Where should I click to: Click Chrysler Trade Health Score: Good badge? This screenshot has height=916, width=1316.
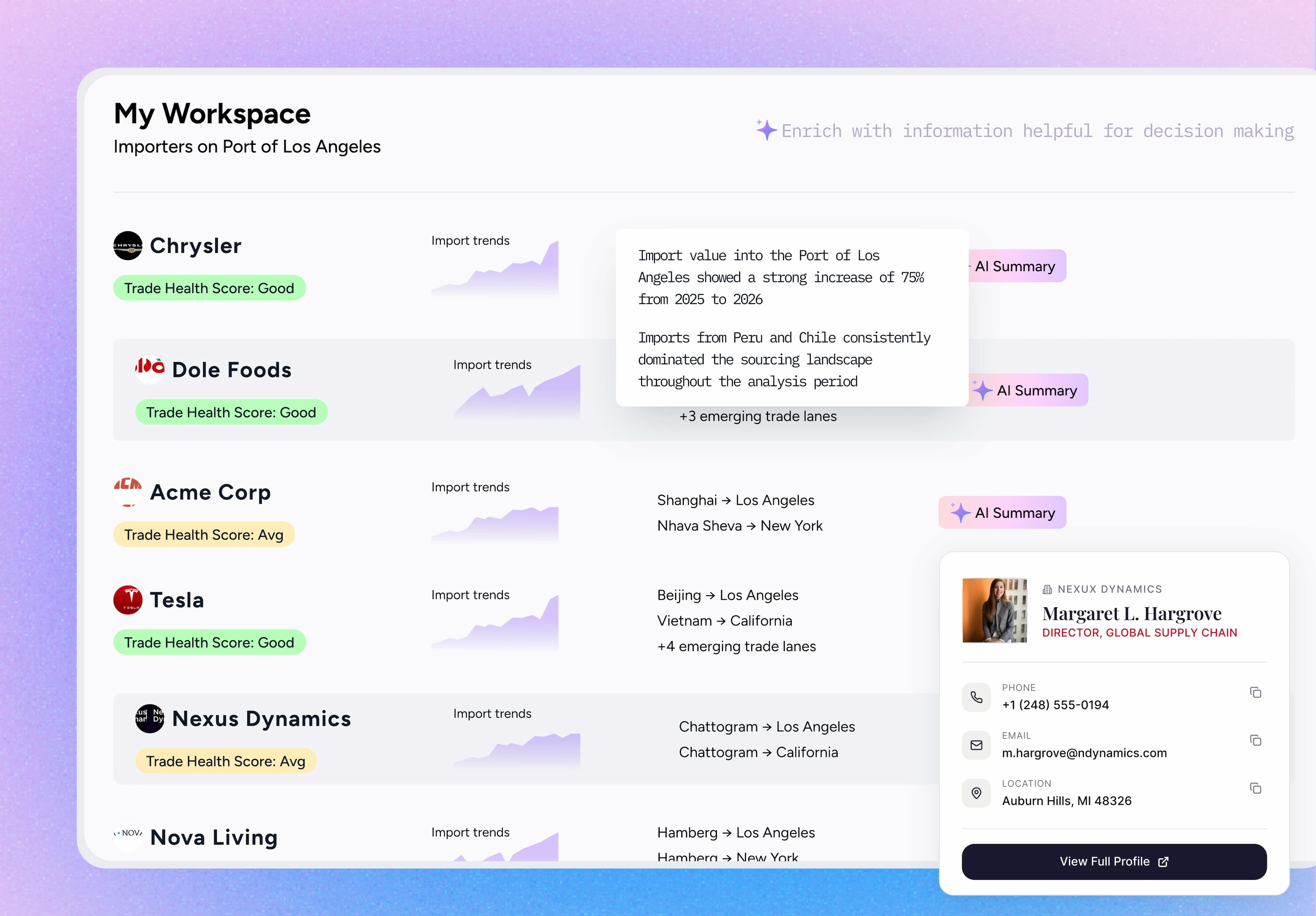209,287
